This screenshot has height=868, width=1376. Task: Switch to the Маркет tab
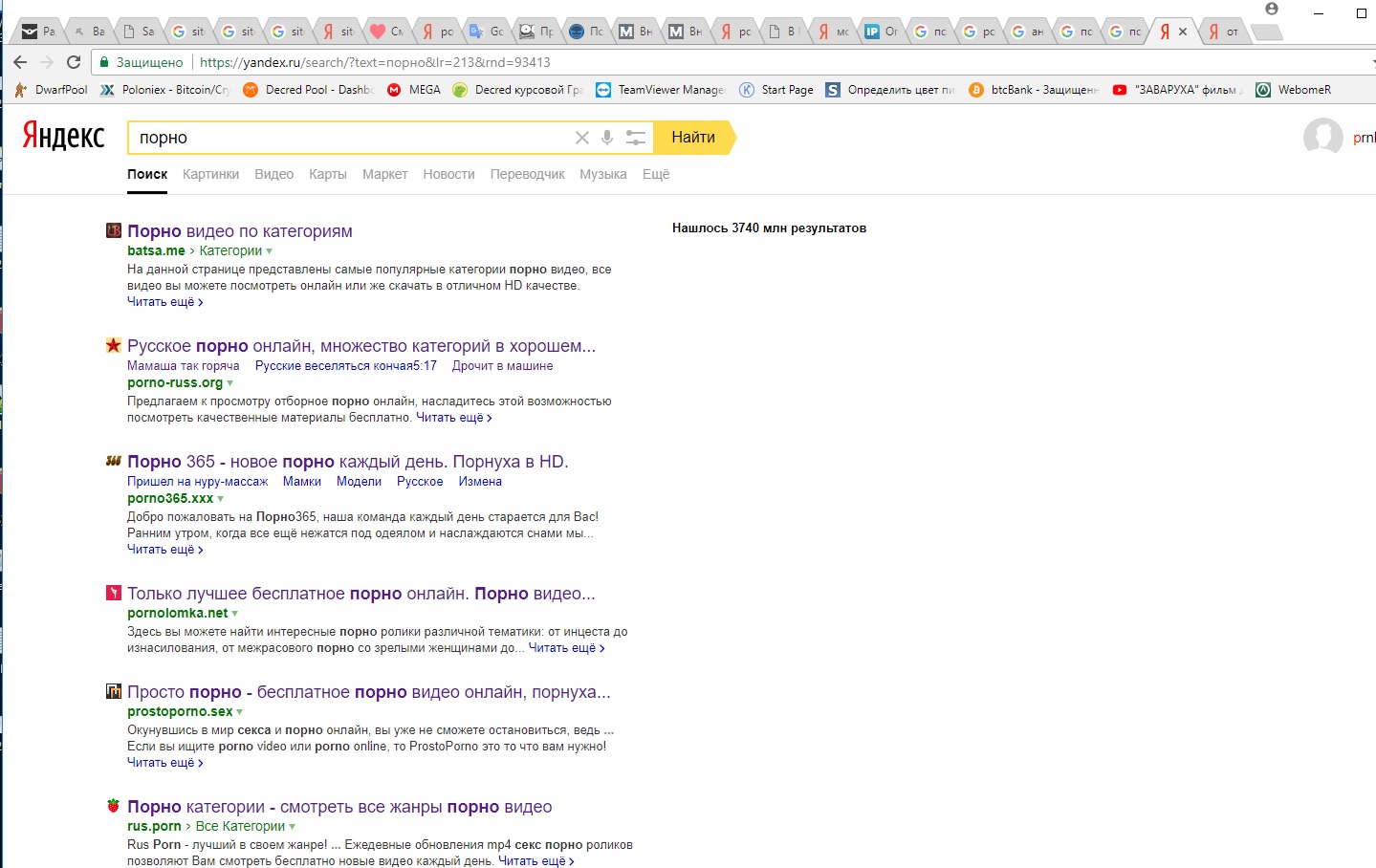(x=384, y=174)
